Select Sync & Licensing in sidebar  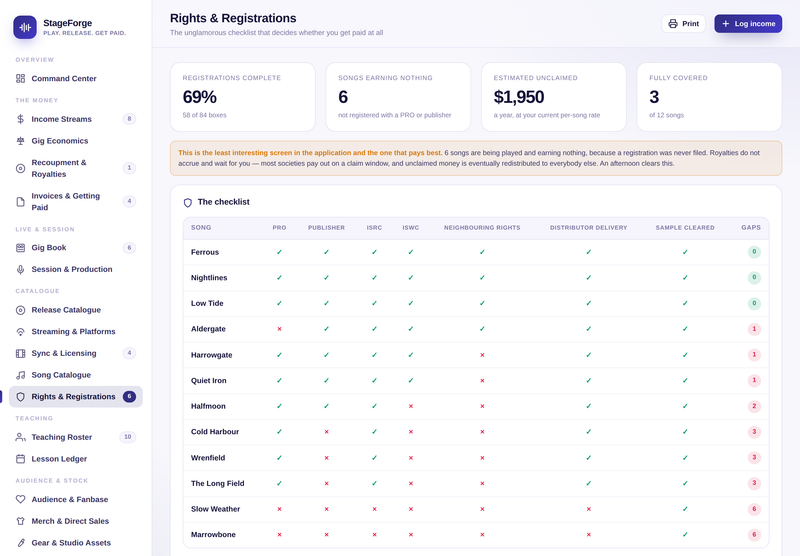click(x=76, y=353)
